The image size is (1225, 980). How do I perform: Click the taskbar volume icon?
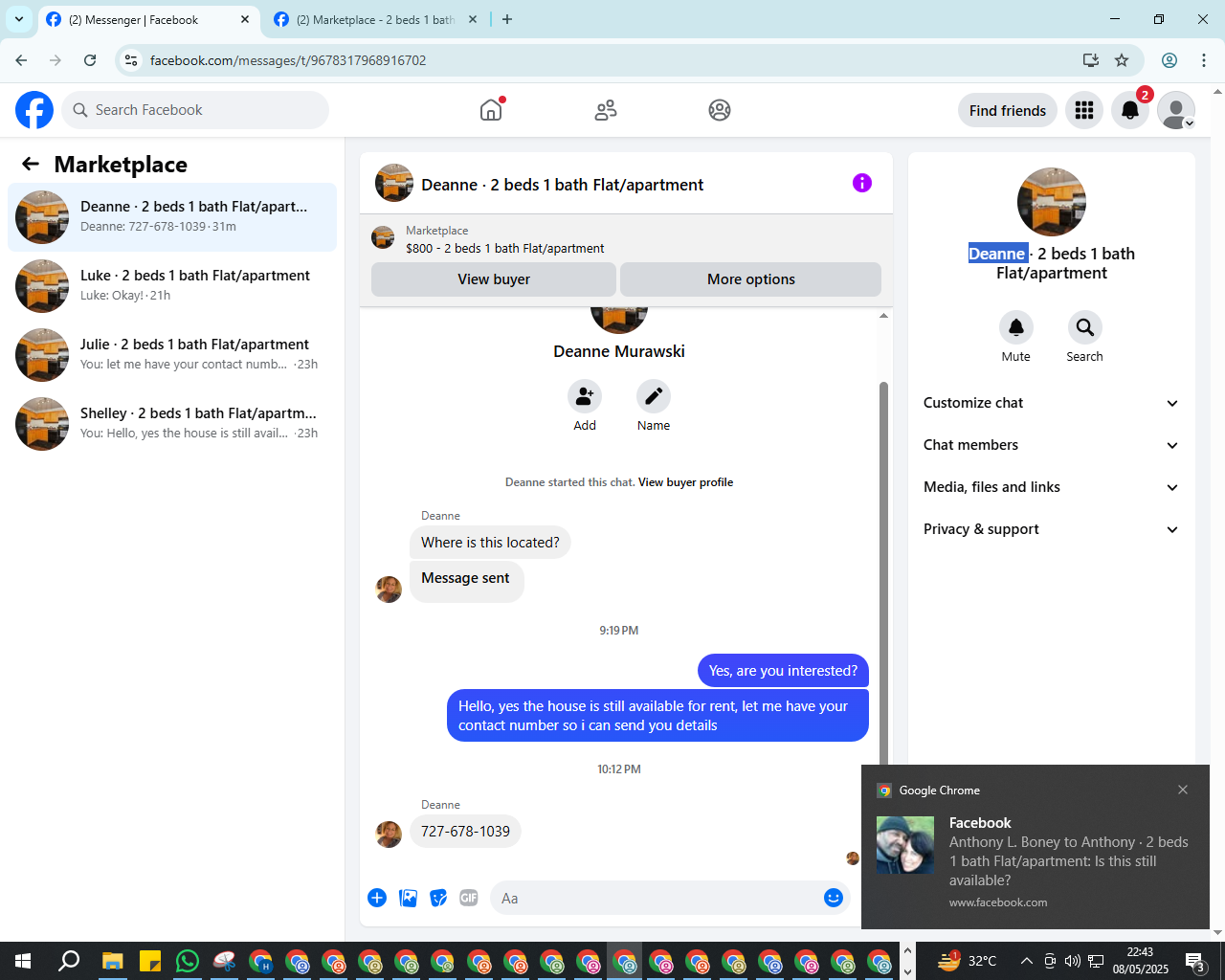tap(1073, 961)
